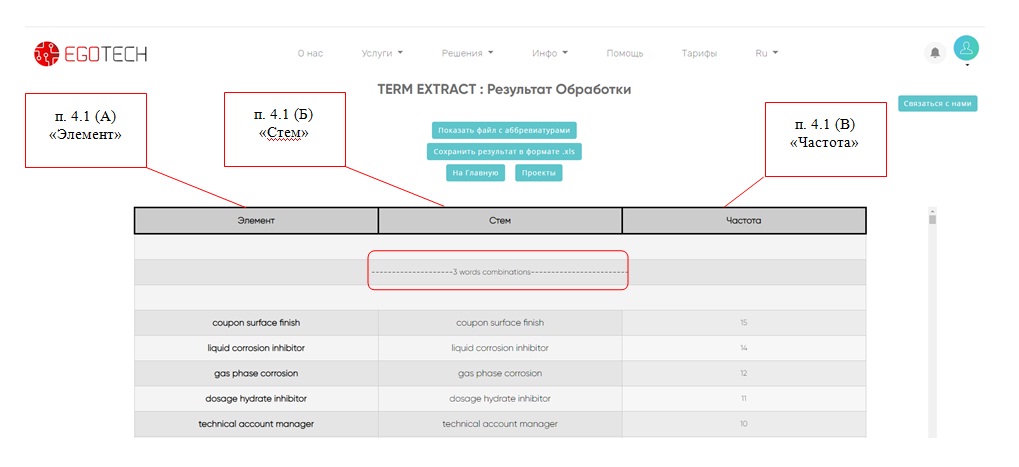The width and height of the screenshot is (1019, 467).
Task: Open the Тарифы menu item
Action: [699, 53]
